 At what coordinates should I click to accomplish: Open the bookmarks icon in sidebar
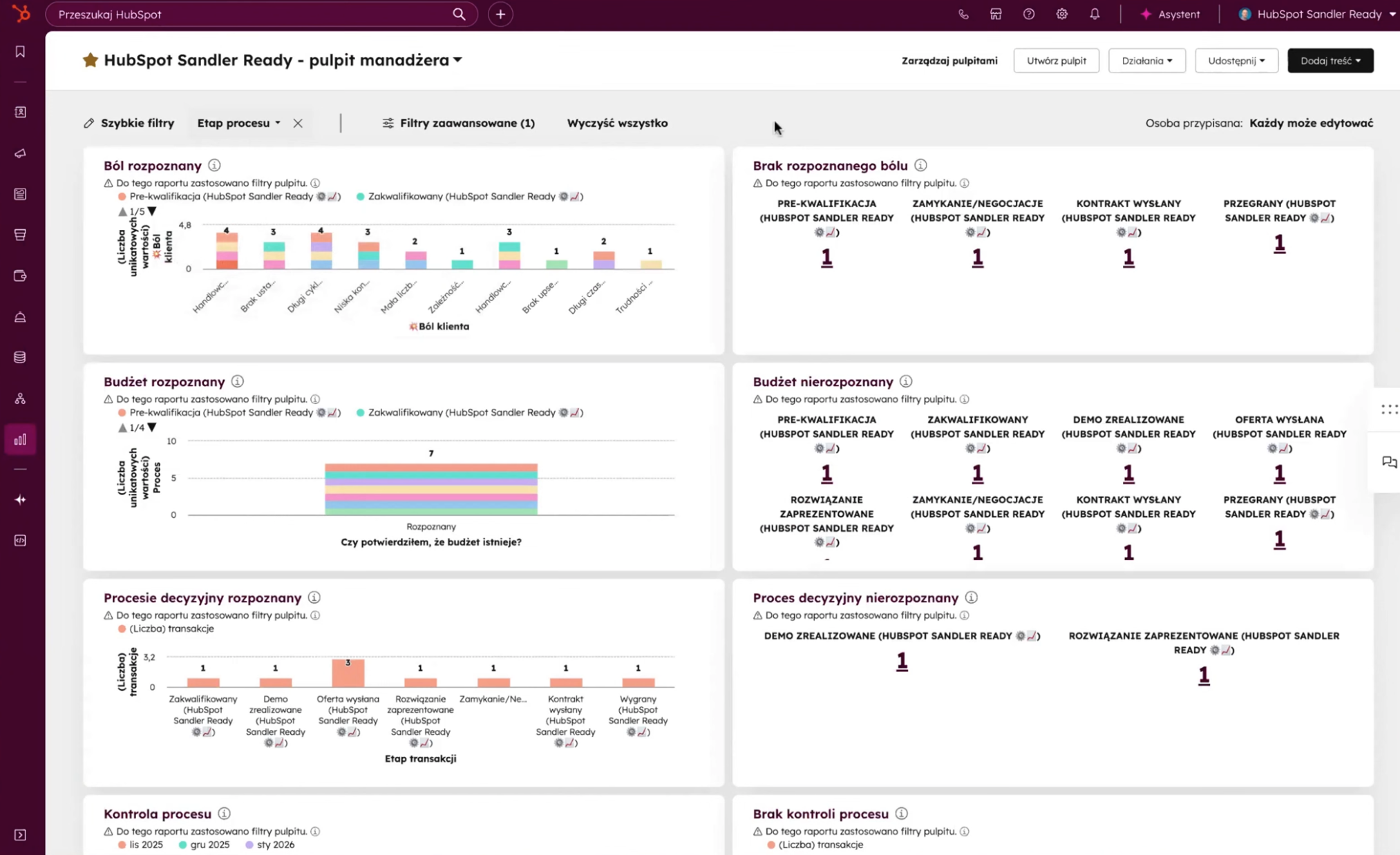[x=20, y=52]
